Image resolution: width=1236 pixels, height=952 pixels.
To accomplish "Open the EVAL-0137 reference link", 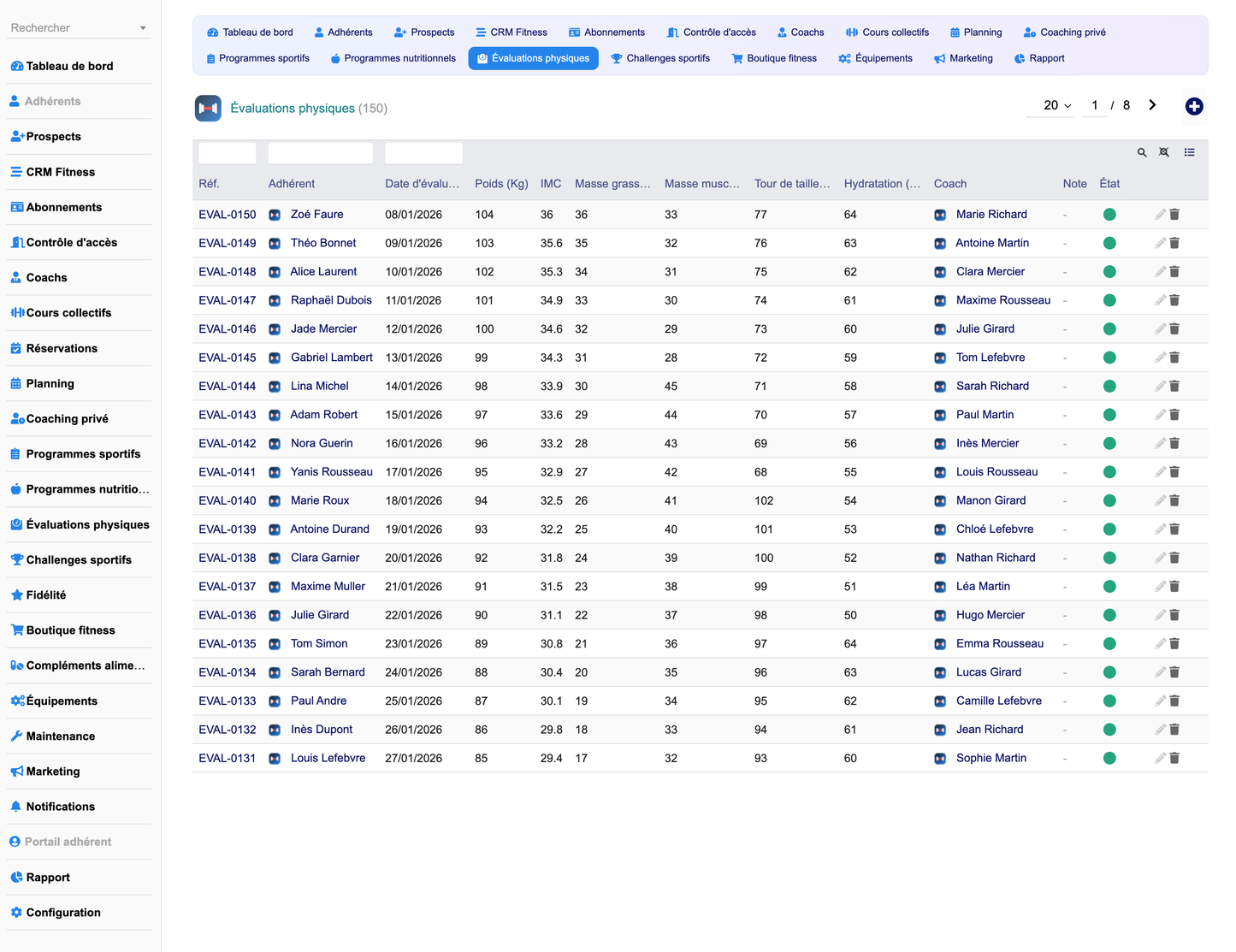I will click(x=228, y=587).
